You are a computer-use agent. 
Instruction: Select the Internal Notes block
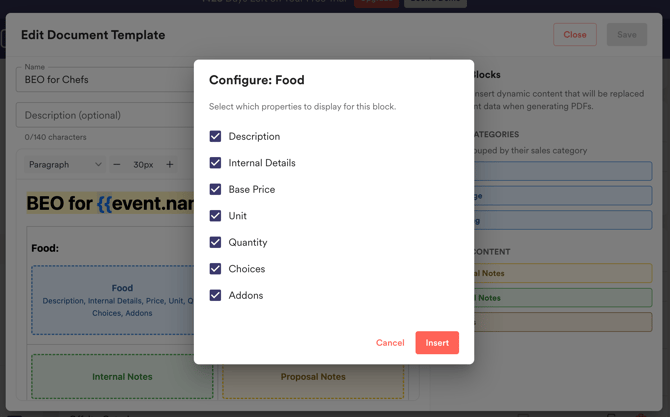(122, 377)
